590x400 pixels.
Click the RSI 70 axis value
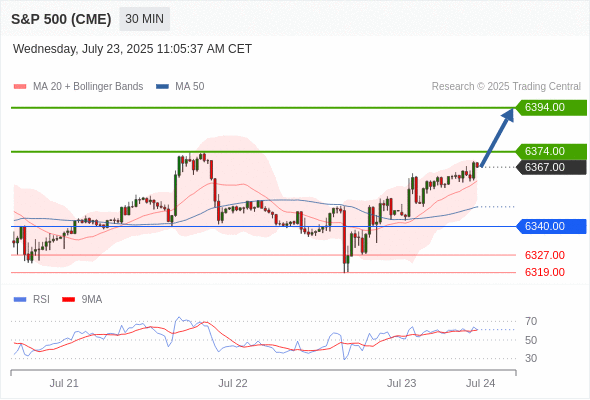tap(531, 321)
